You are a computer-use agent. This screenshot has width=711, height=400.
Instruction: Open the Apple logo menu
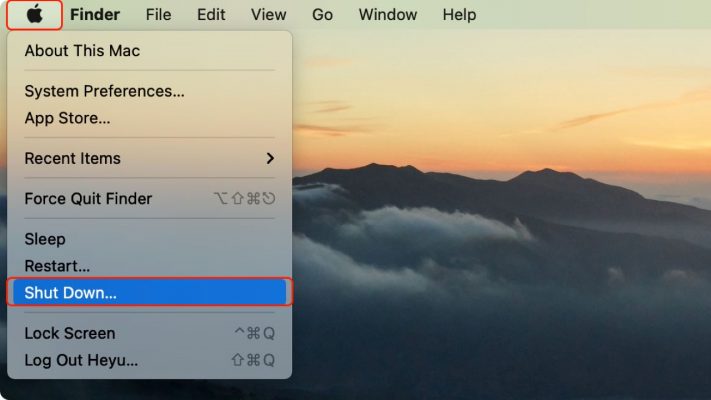pyautogui.click(x=35, y=15)
